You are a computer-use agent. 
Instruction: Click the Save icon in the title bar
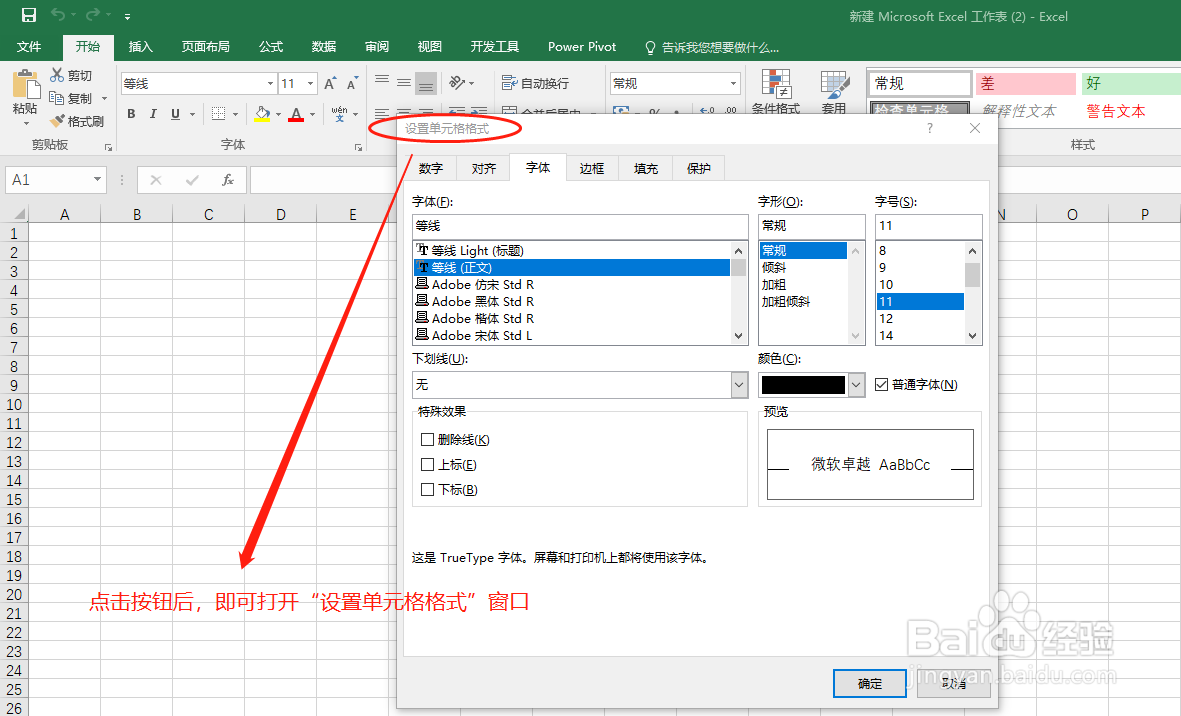(29, 15)
